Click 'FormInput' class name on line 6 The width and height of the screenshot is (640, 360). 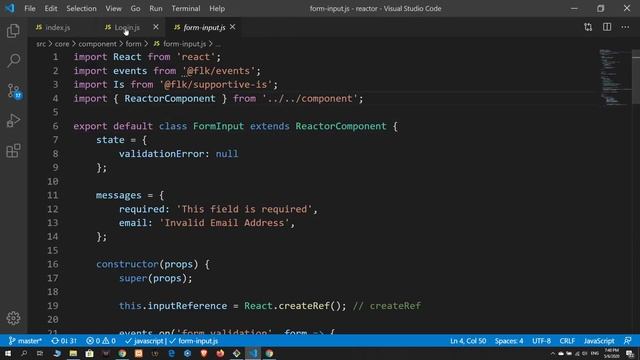[x=218, y=126]
